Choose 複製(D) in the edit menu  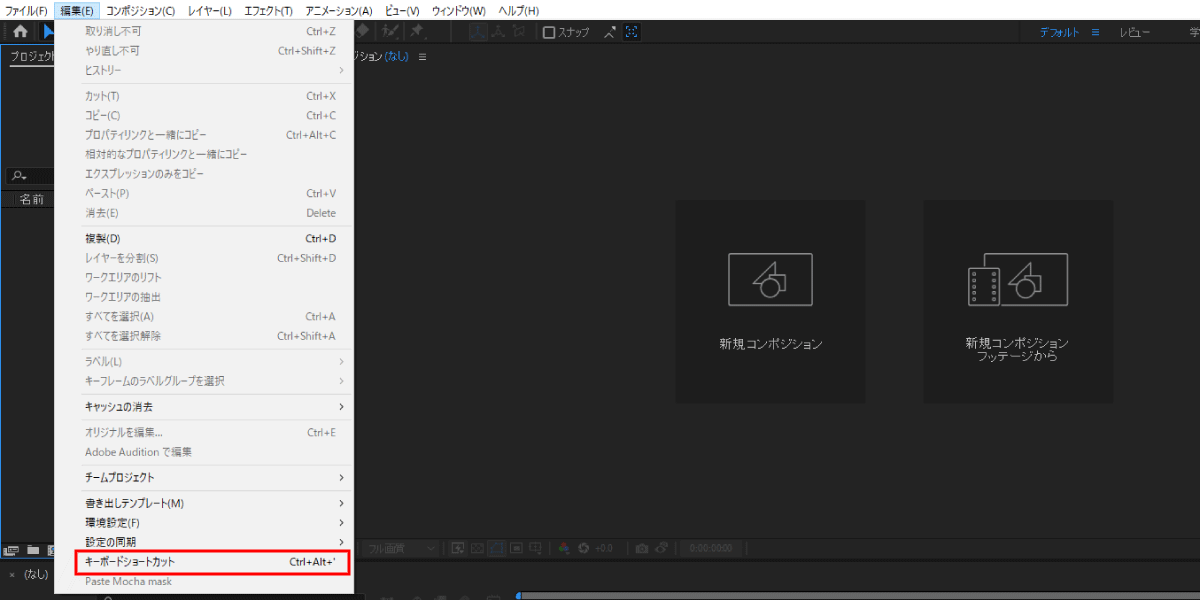(203, 238)
